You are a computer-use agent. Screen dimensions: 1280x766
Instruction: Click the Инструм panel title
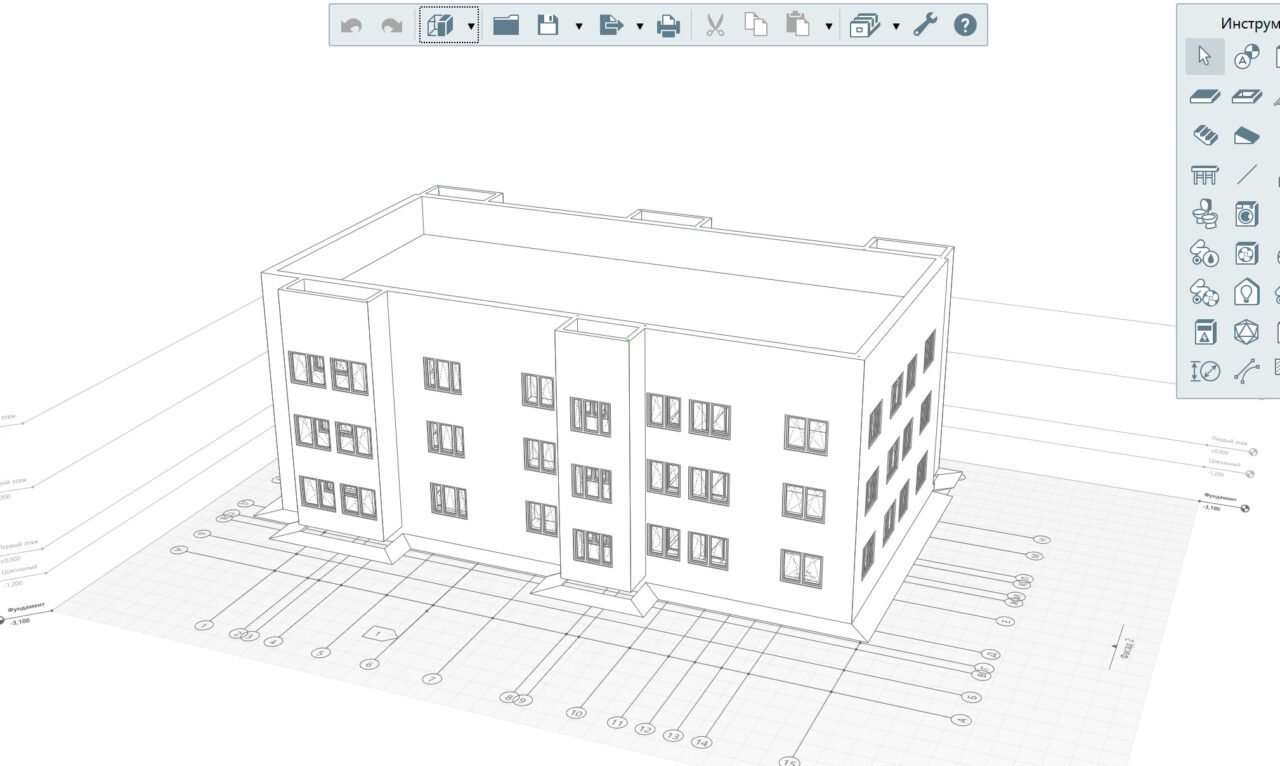coord(1250,22)
